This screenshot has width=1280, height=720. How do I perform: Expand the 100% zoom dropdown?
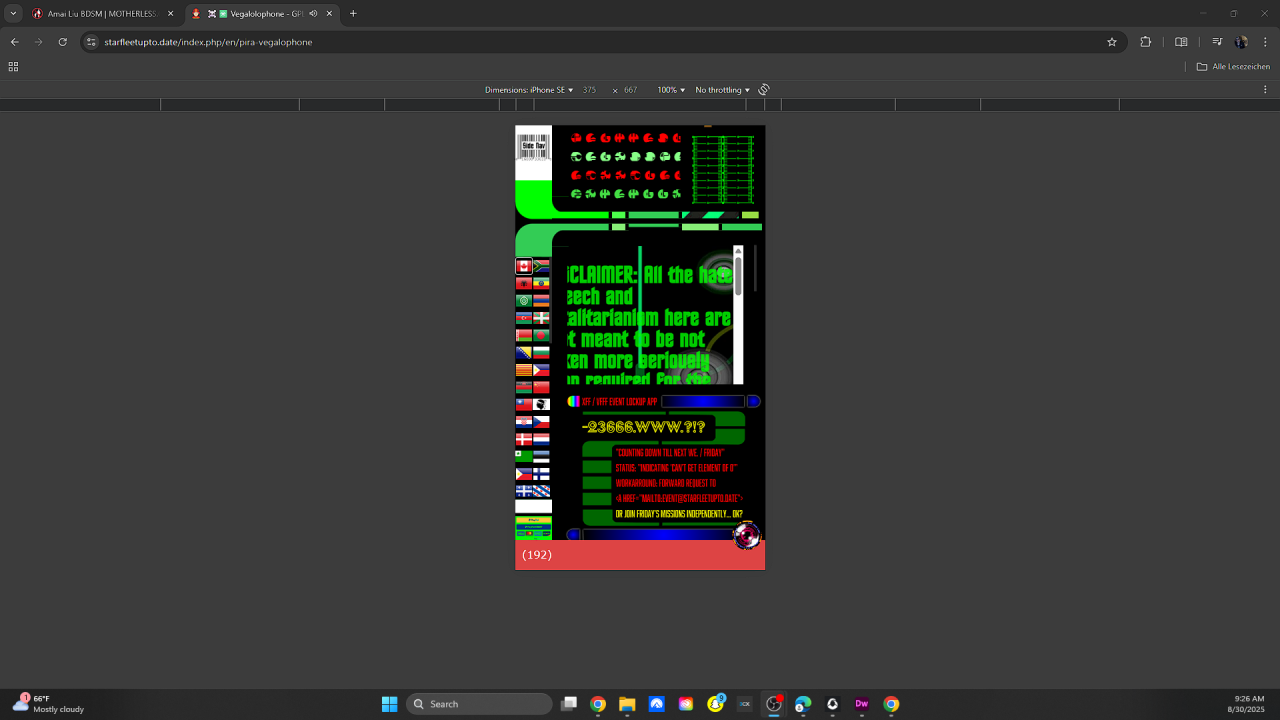point(671,90)
